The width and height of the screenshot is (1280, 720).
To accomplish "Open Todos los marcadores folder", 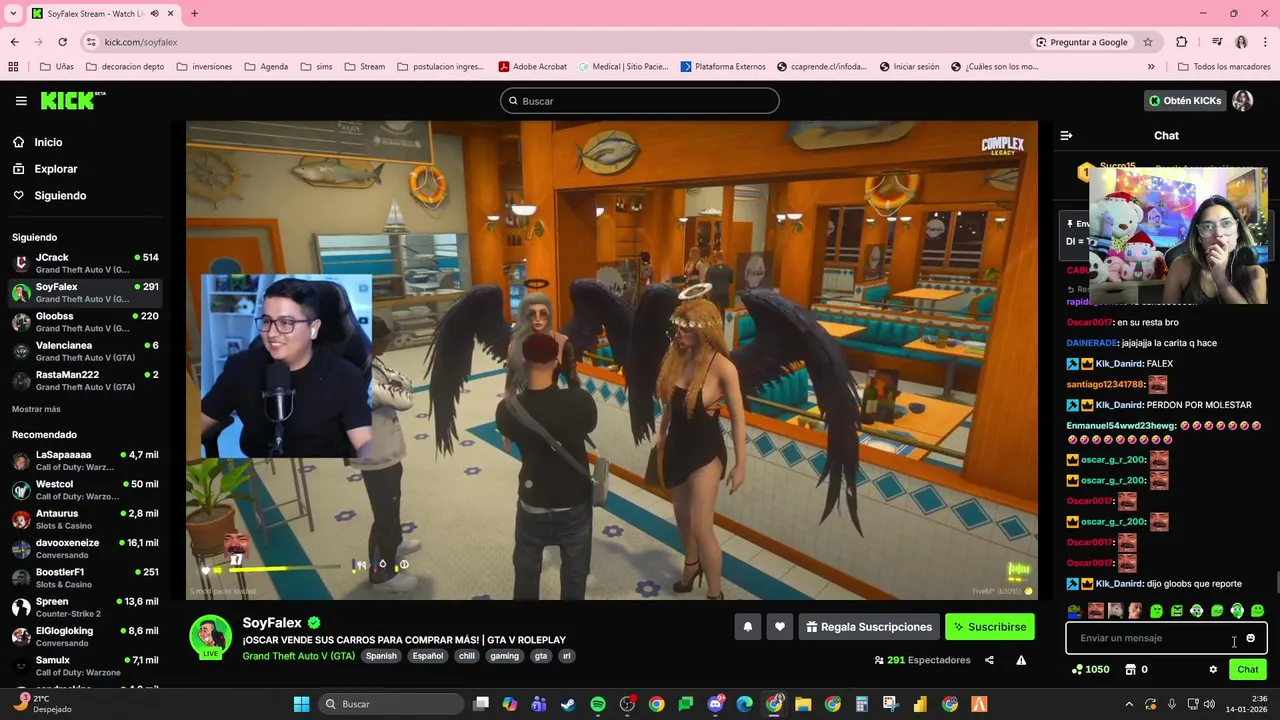I will pos(1224,67).
